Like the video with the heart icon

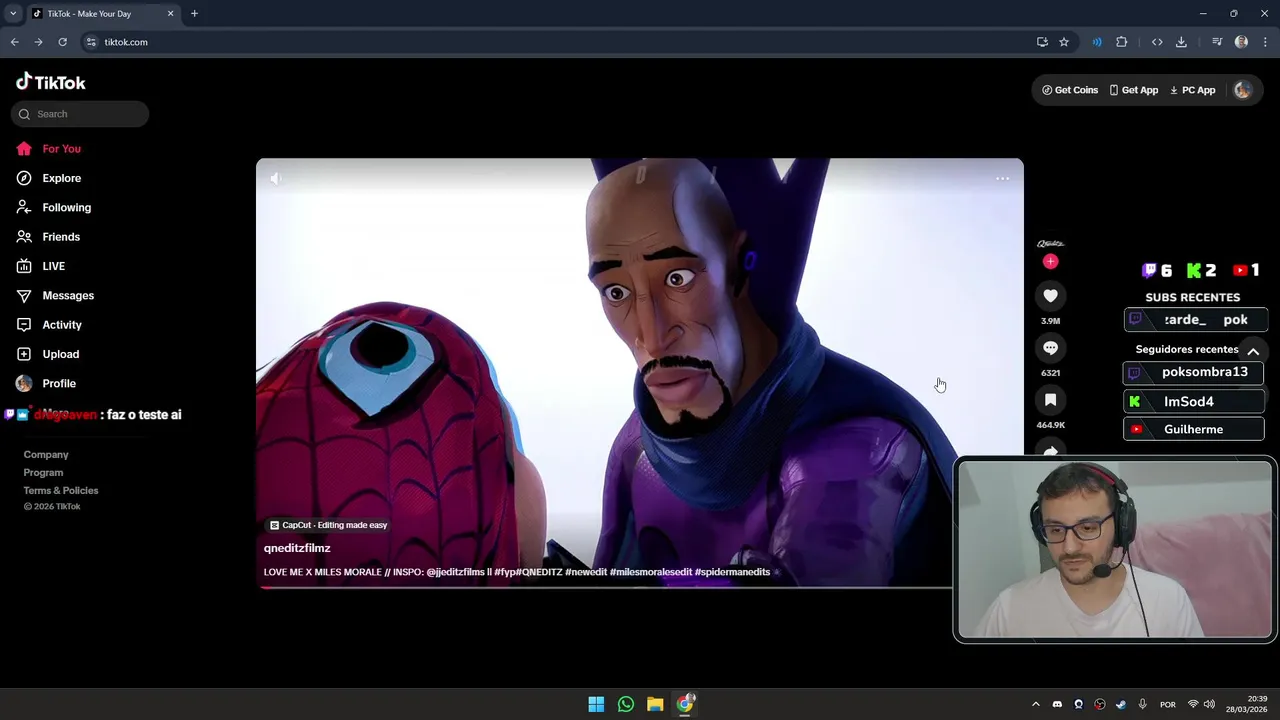pyautogui.click(x=1050, y=296)
